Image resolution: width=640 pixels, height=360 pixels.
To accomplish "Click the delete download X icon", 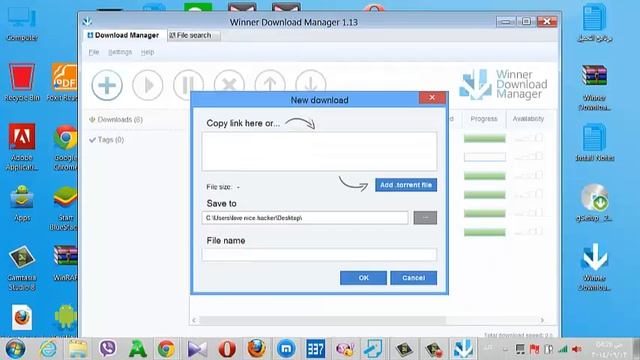I will coord(229,81).
